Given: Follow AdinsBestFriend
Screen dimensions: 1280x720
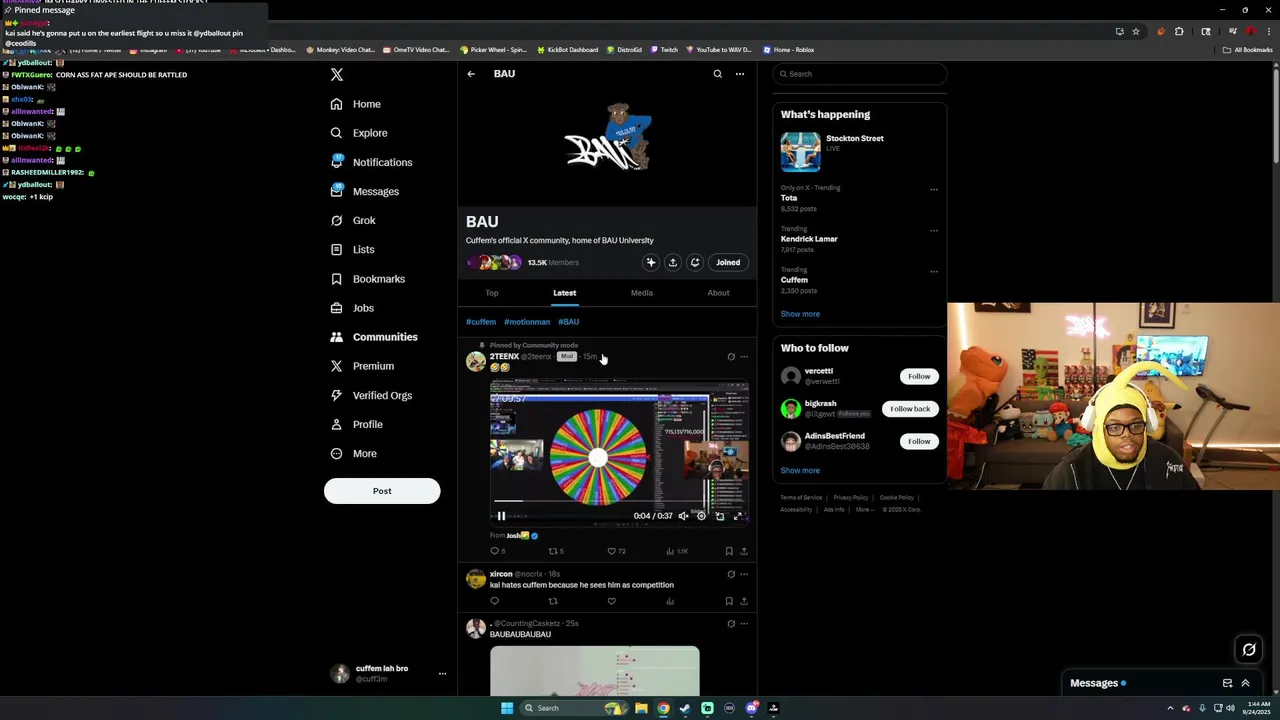Looking at the screenshot, I should pos(919,441).
